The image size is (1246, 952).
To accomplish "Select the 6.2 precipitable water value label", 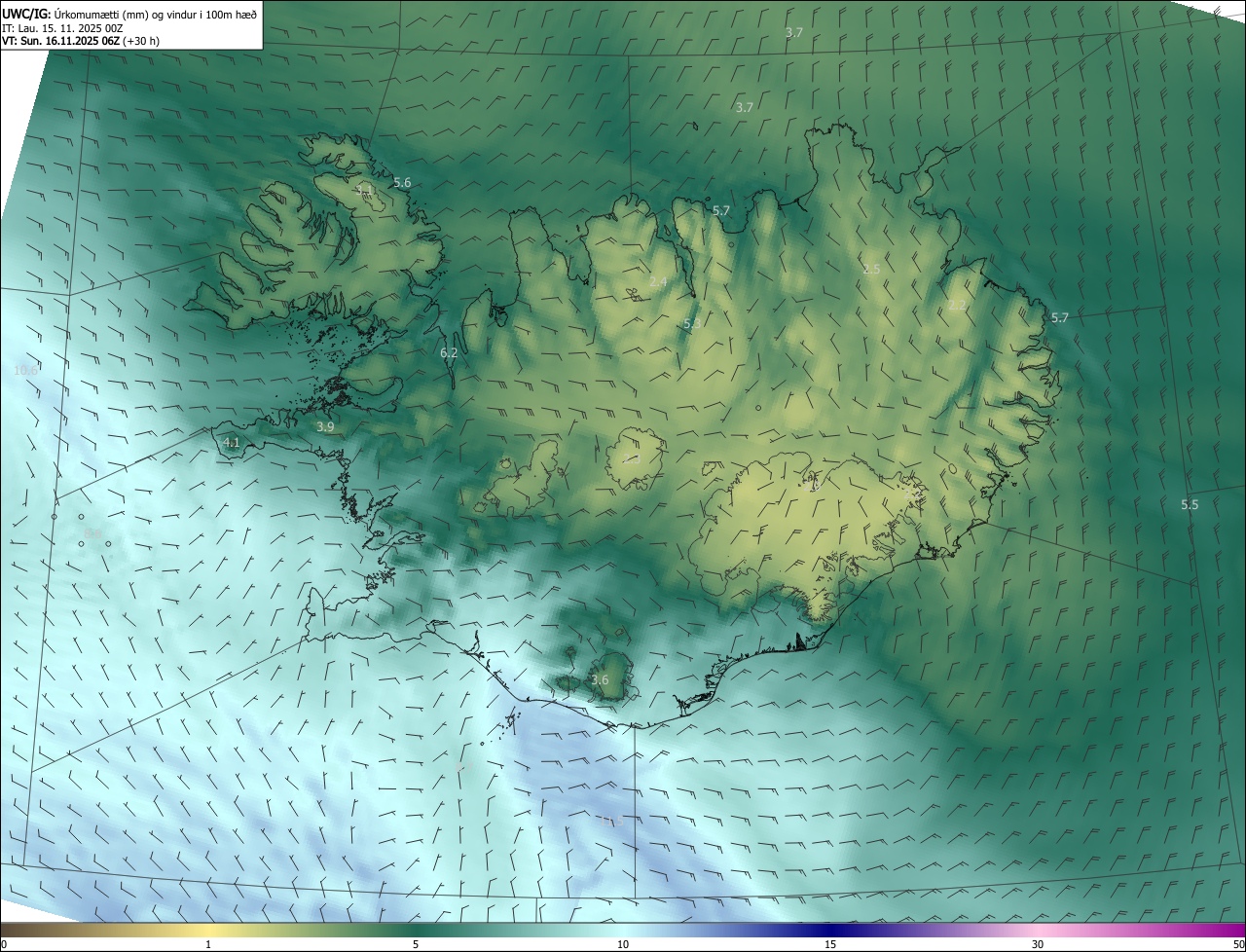I will [449, 353].
